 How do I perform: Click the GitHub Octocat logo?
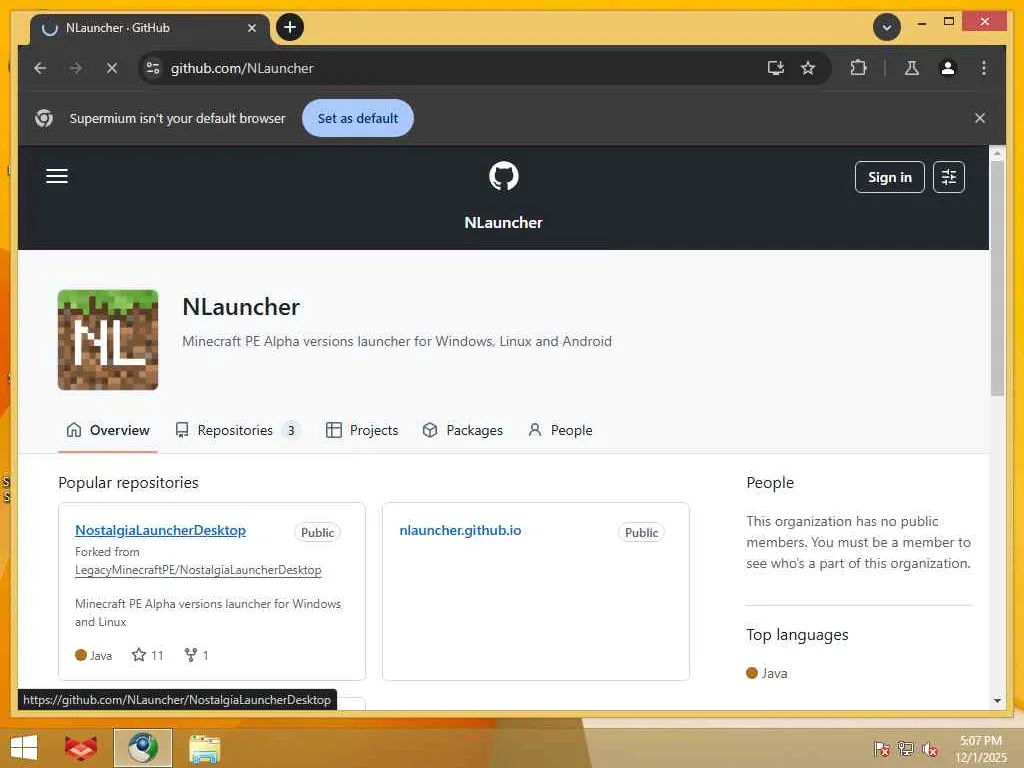pyautogui.click(x=504, y=176)
